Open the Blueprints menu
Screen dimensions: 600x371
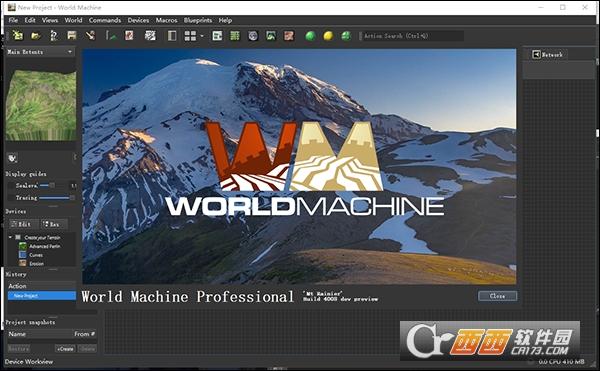[x=198, y=20]
